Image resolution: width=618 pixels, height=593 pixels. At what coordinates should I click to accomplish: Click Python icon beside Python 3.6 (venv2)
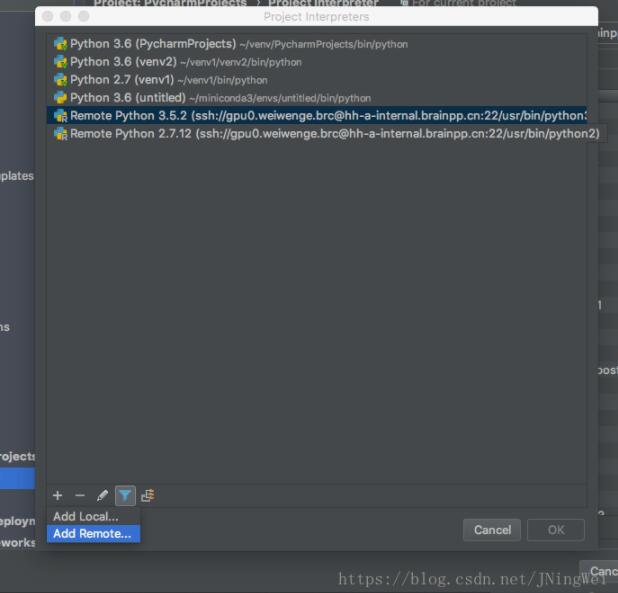(60, 62)
